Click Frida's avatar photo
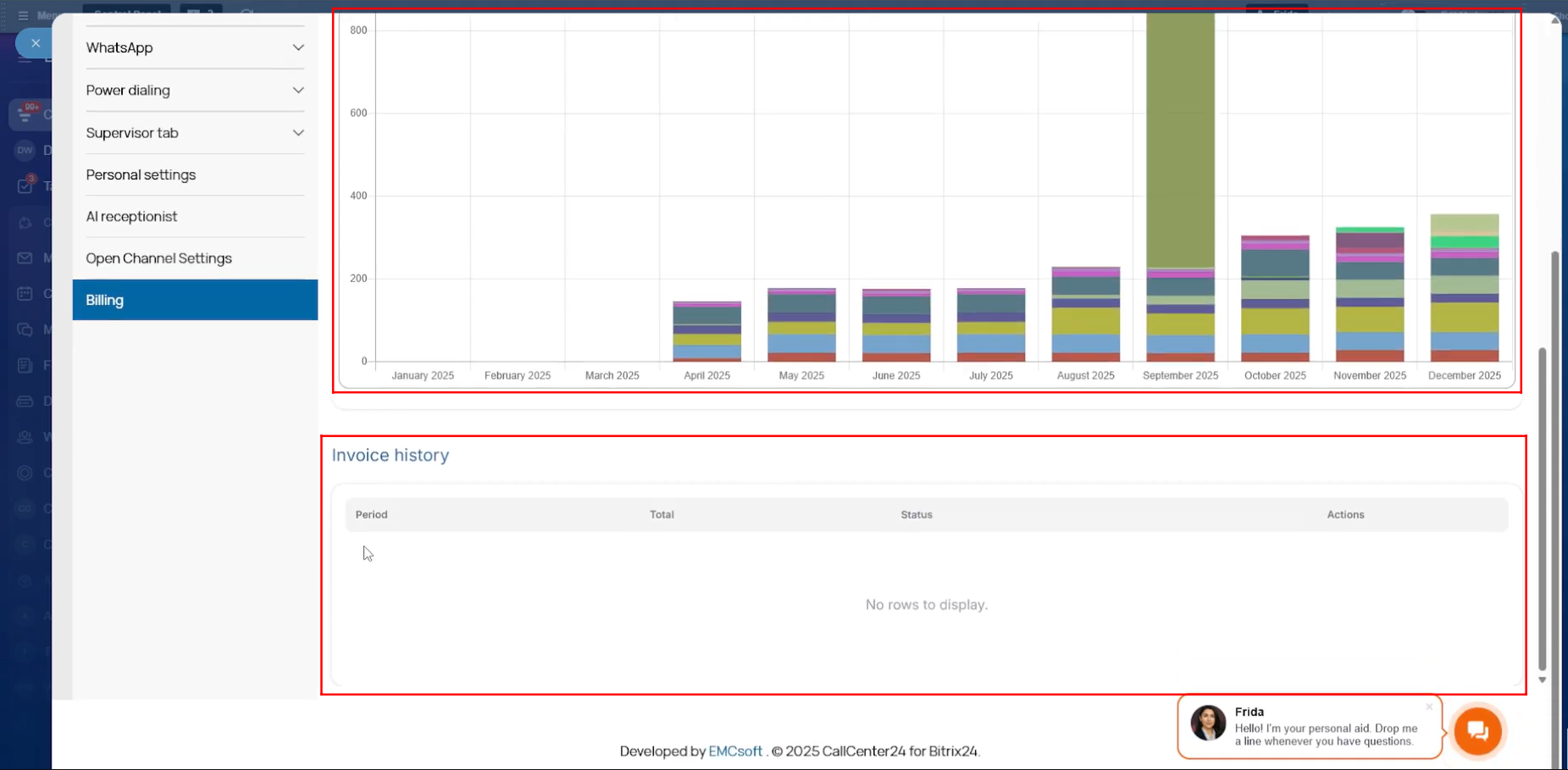This screenshot has width=1568, height=770. (1208, 723)
